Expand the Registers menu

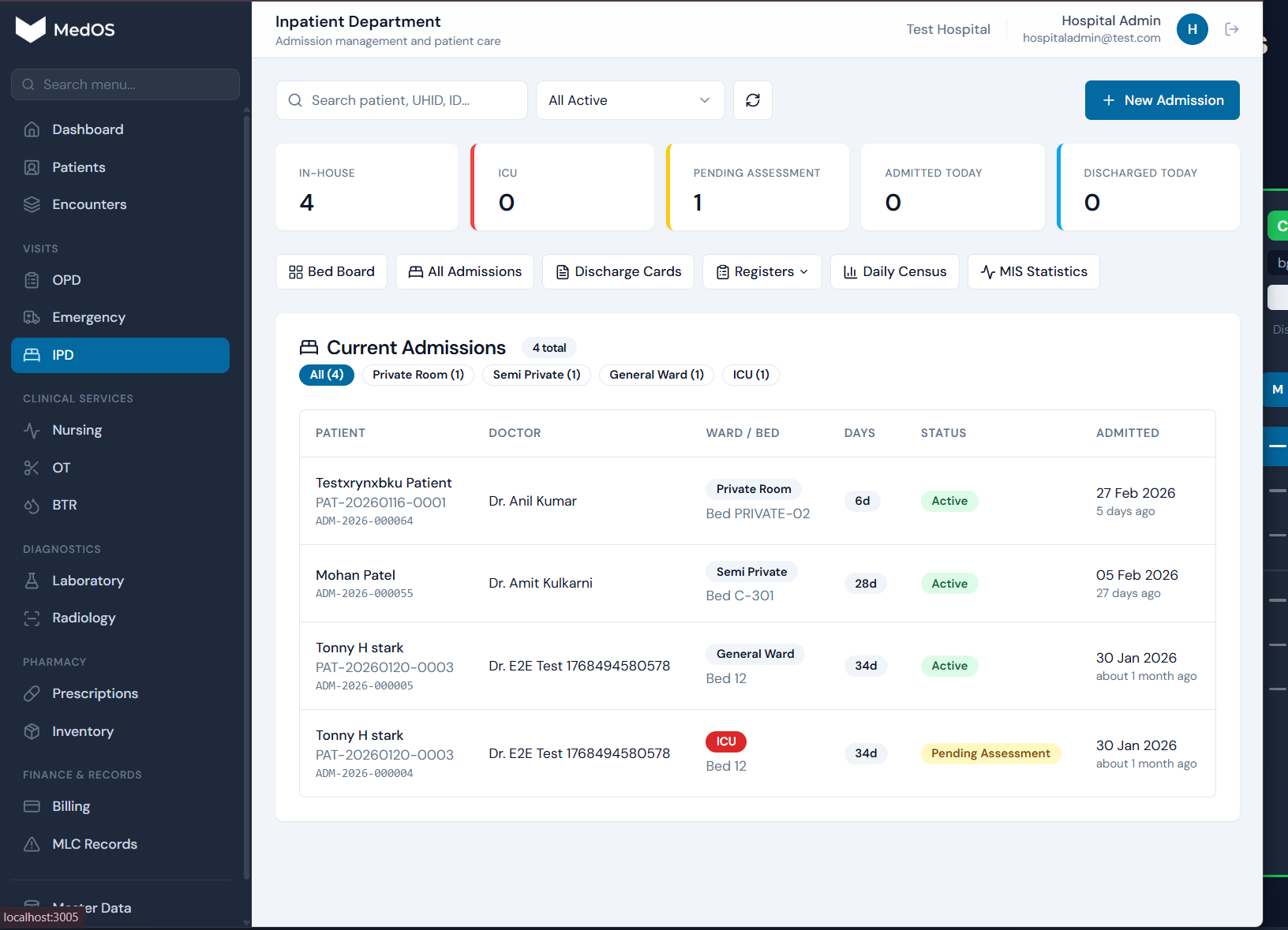pyautogui.click(x=762, y=271)
